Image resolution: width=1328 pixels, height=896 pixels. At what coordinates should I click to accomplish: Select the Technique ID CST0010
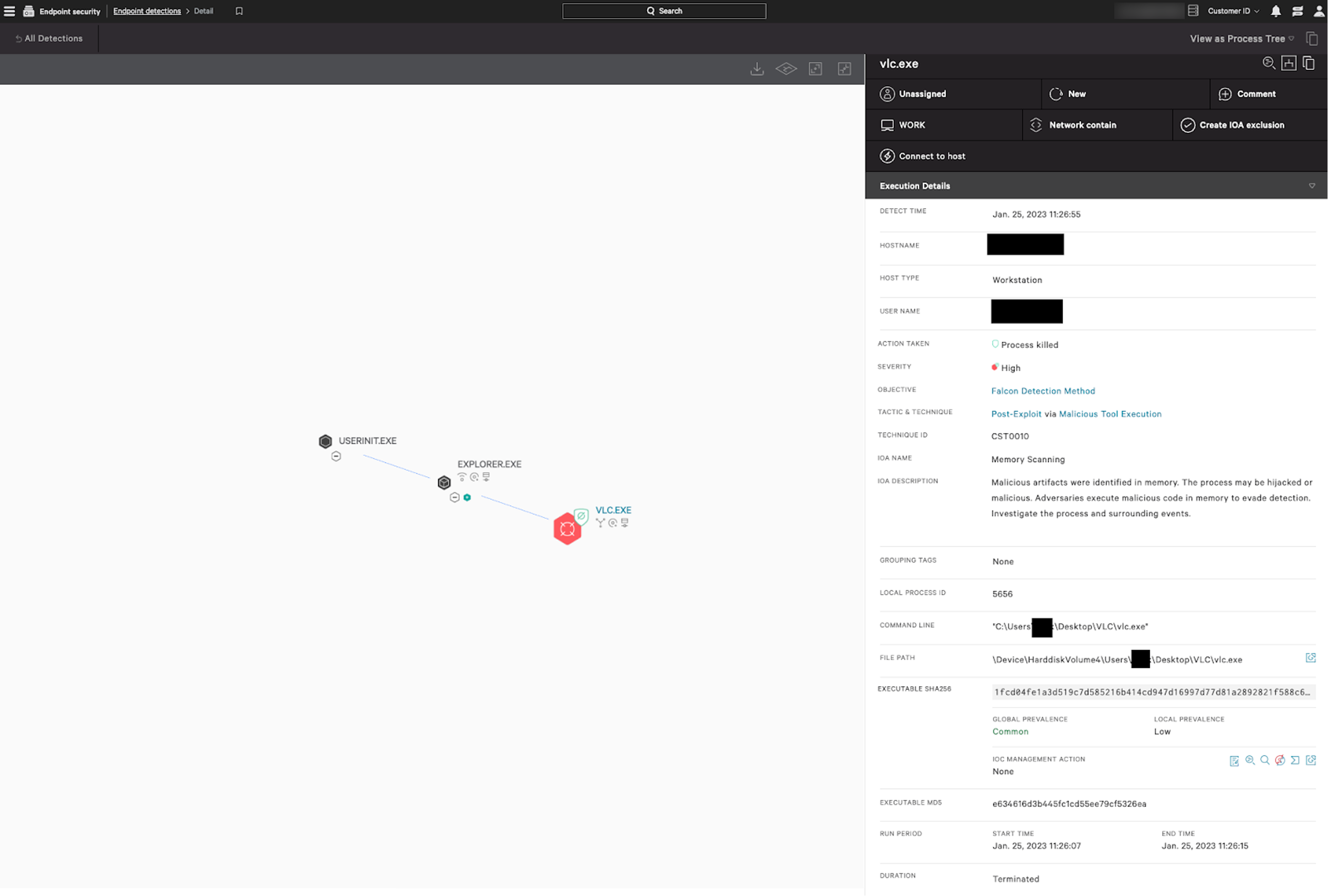(1010, 437)
